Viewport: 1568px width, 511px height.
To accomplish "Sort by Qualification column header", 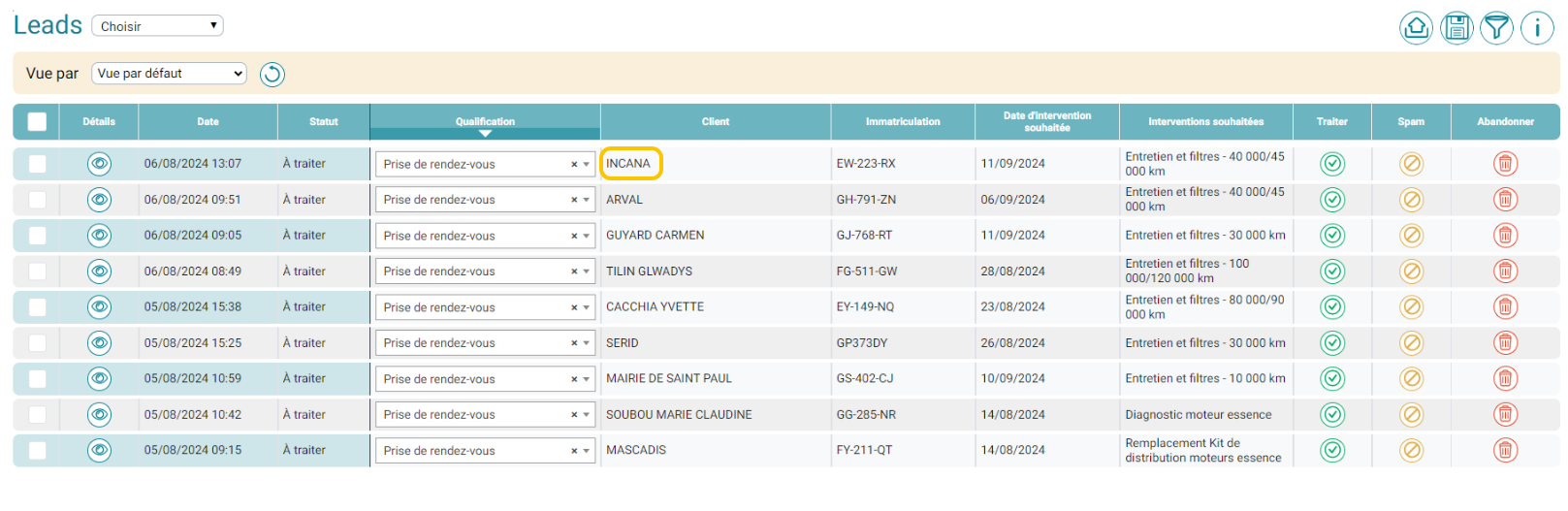I will 485,122.
